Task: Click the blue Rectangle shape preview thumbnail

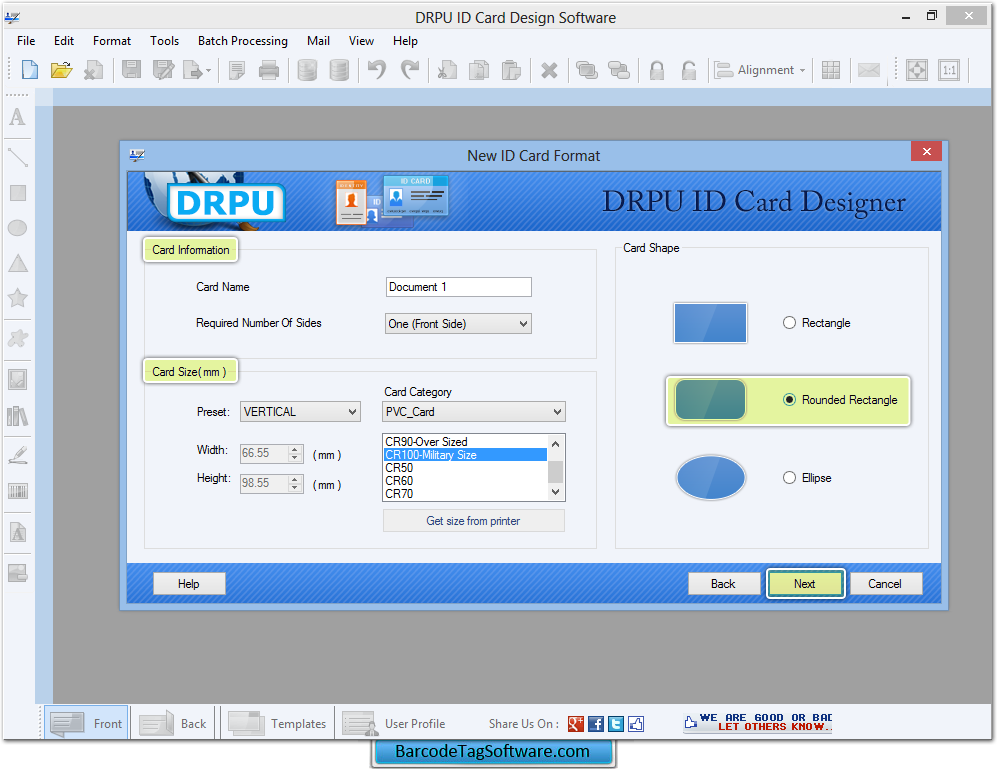Action: point(710,323)
